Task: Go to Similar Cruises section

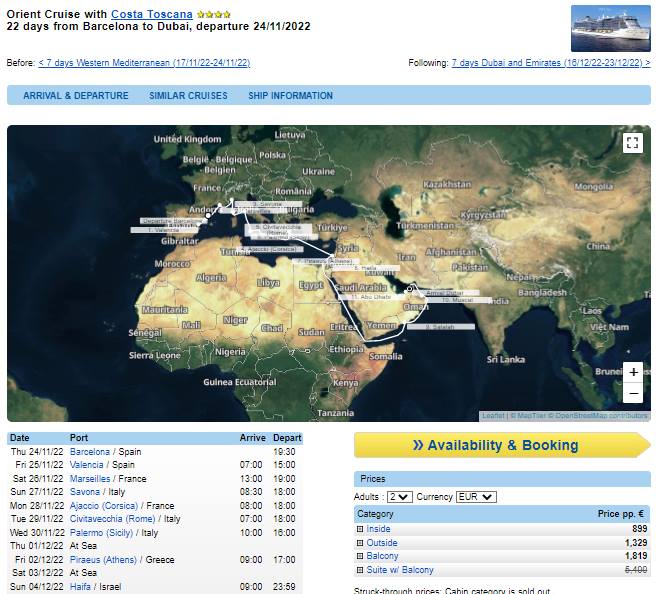Action: 188,95
